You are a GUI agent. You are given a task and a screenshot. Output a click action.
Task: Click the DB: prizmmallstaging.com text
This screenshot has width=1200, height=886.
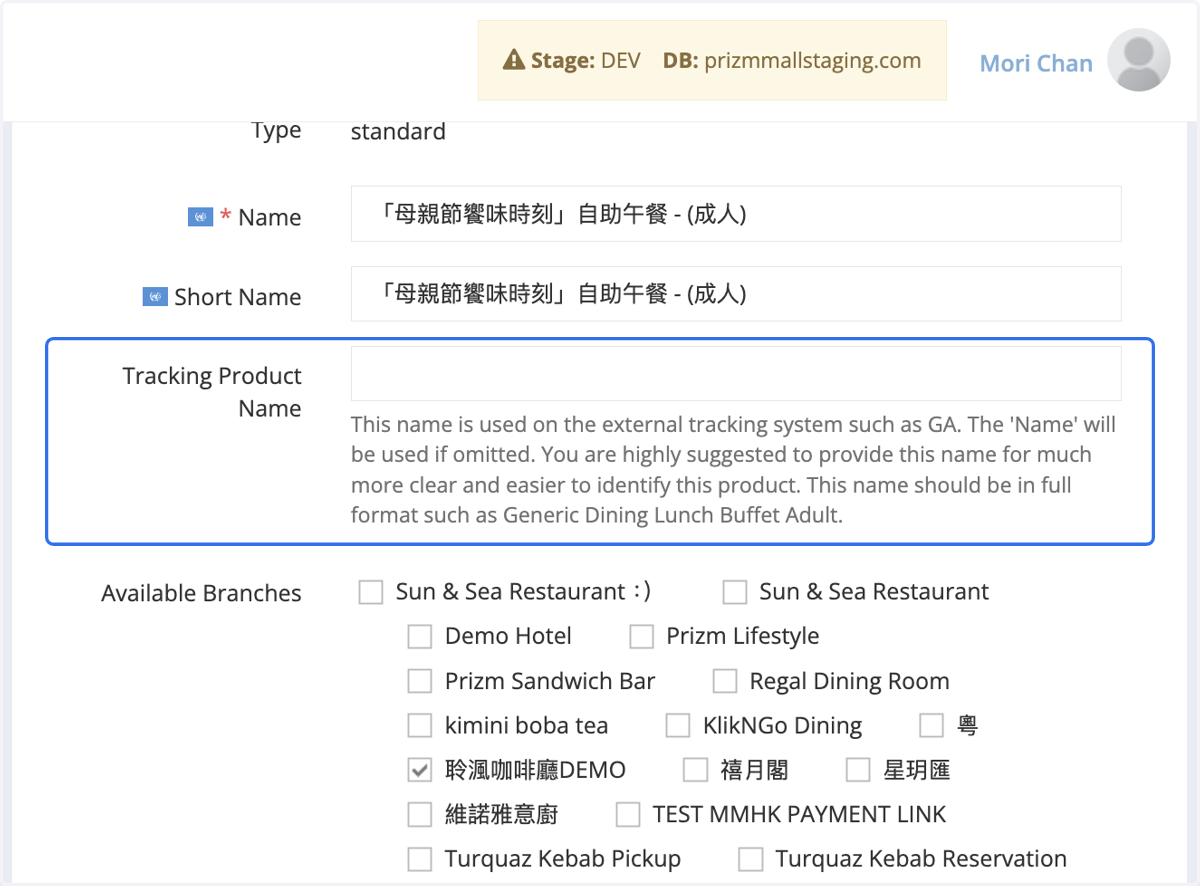tap(792, 61)
